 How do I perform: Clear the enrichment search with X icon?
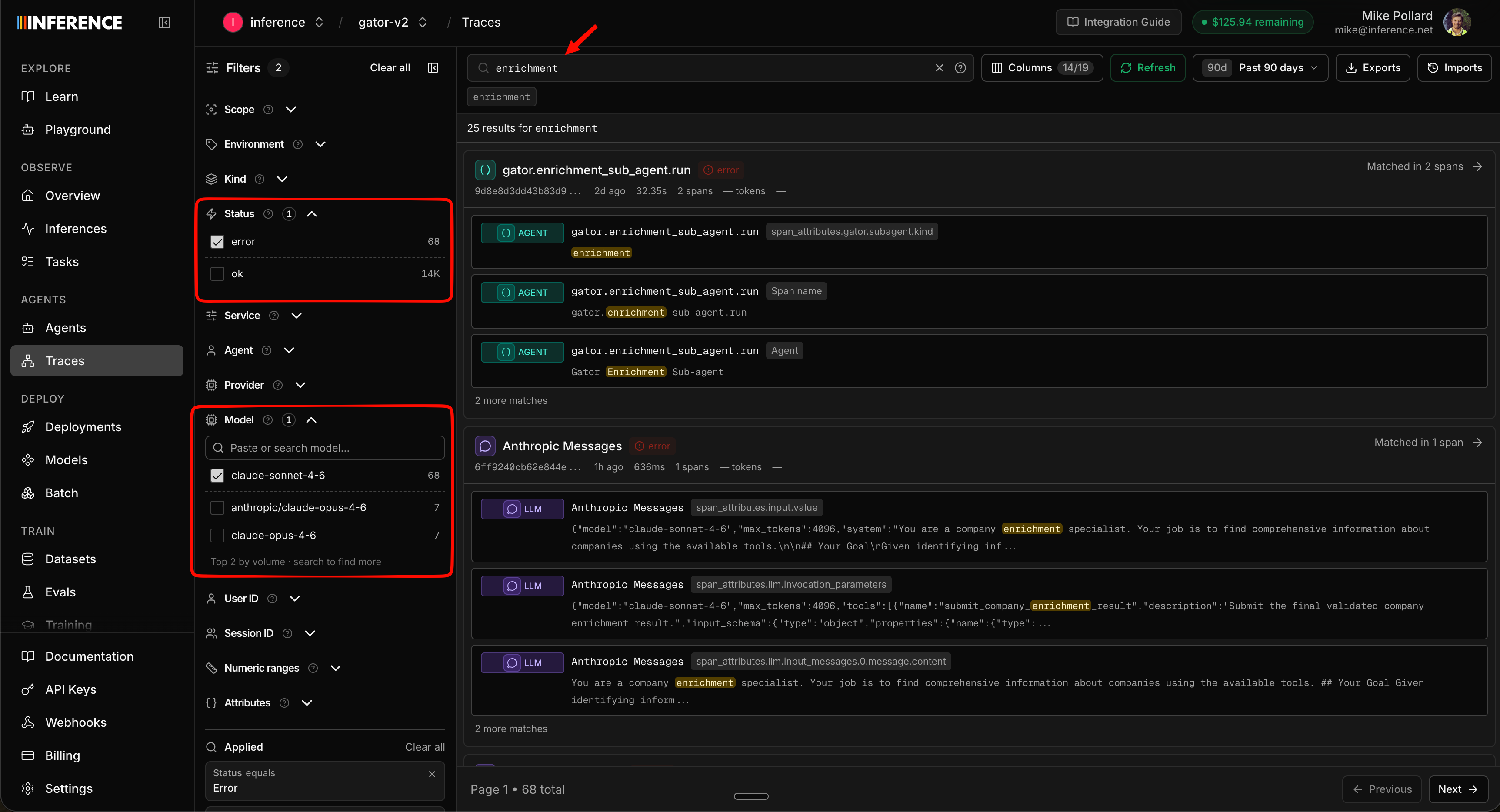939,68
